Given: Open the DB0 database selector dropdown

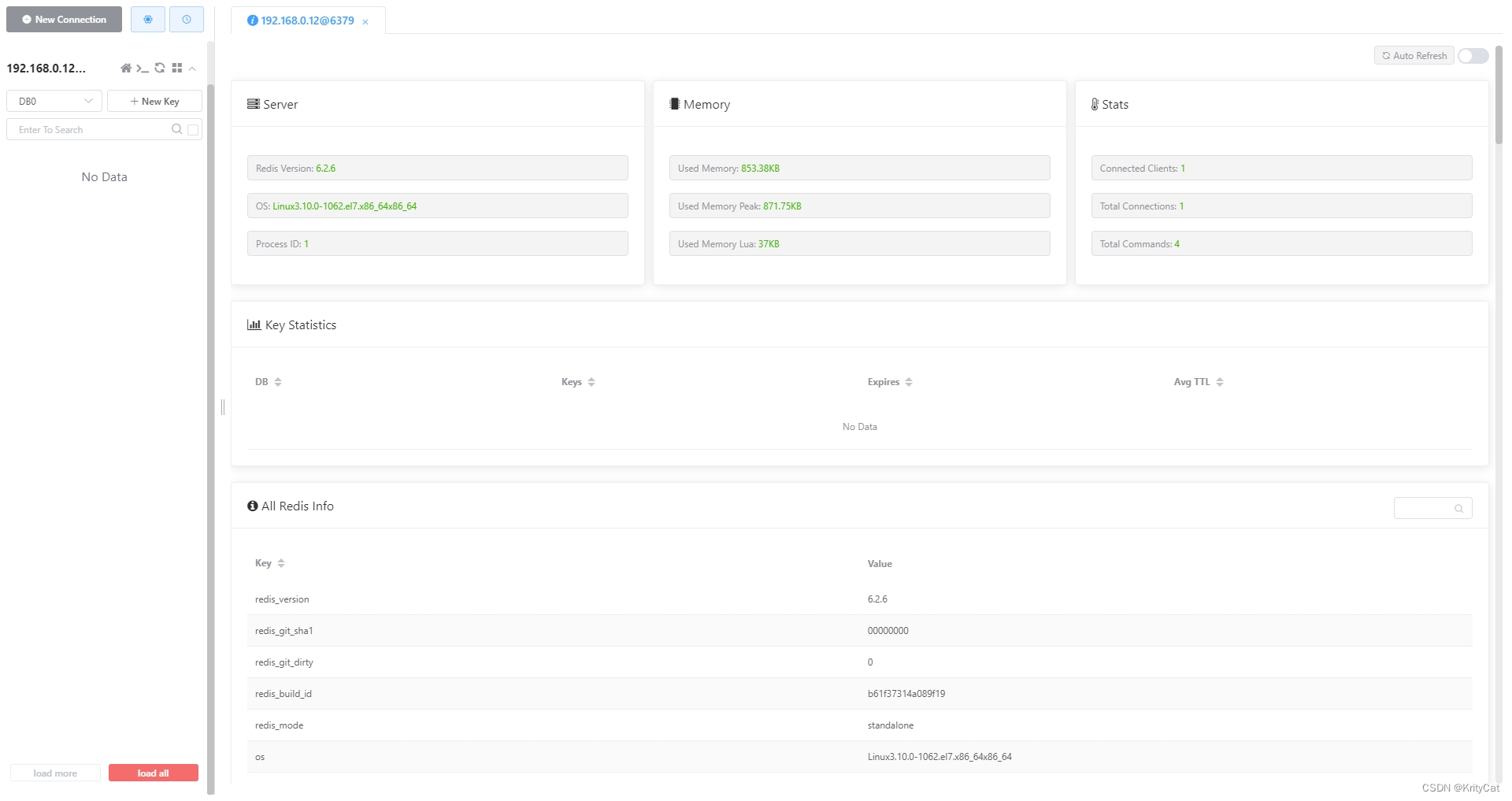Looking at the screenshot, I should coord(53,101).
